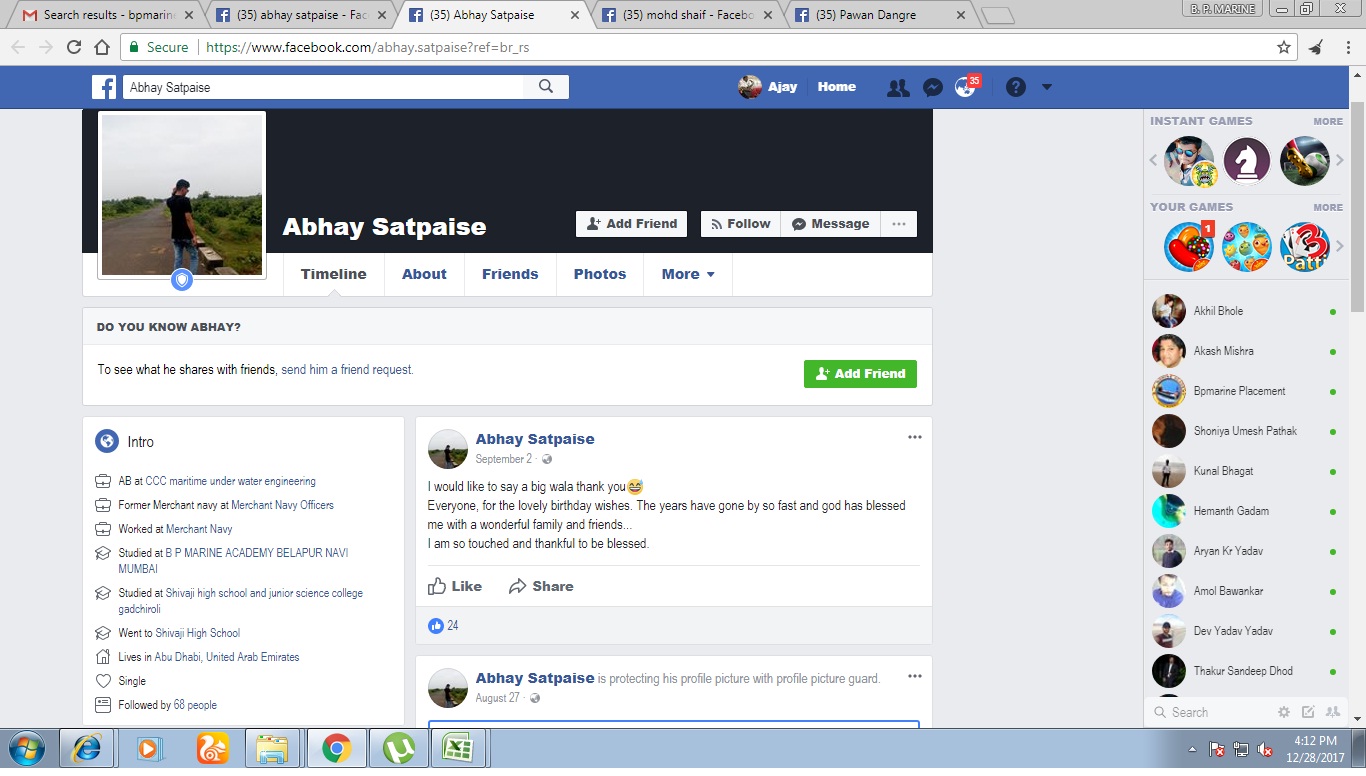This screenshot has height=776, width=1366.
Task: Click MORE next to Instant Games
Action: pos(1328,121)
